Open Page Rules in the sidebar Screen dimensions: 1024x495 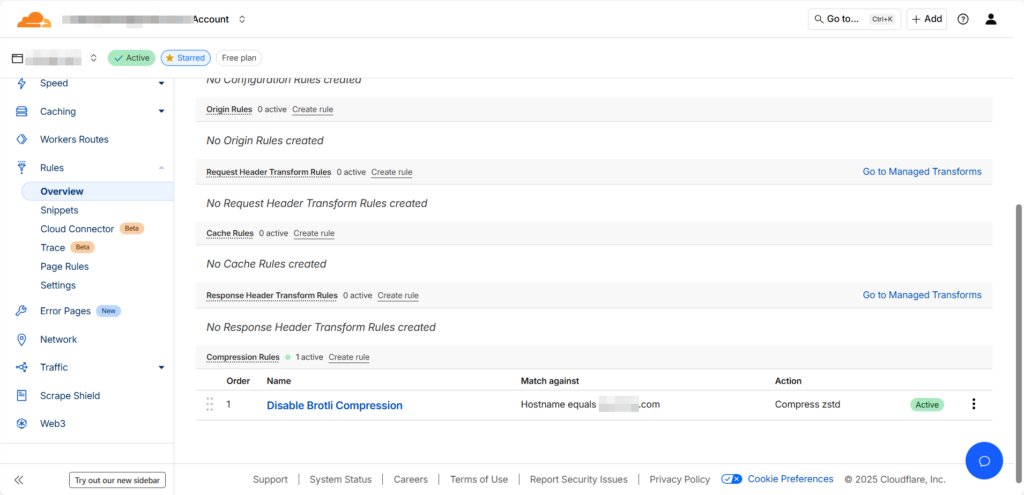pyautogui.click(x=64, y=267)
